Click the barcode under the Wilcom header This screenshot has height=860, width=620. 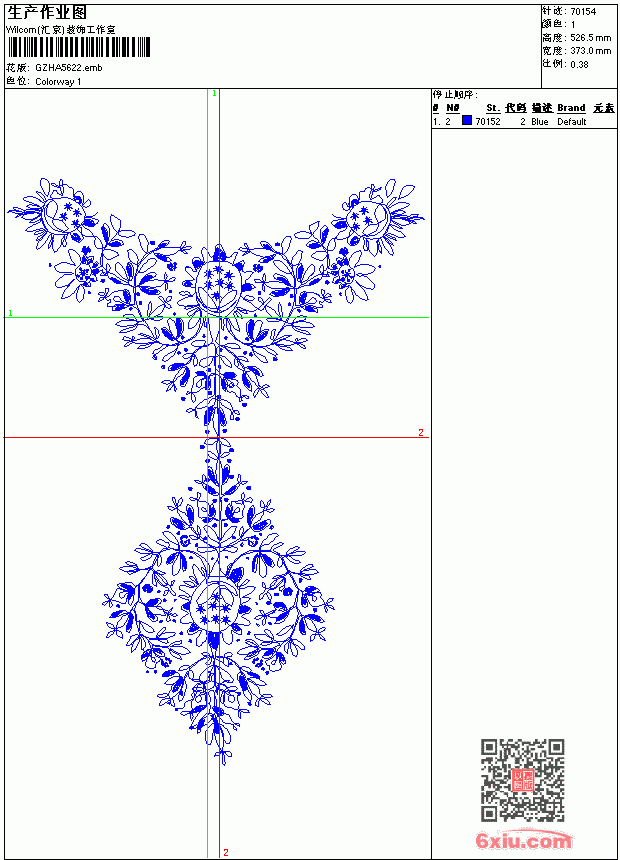click(x=78, y=47)
